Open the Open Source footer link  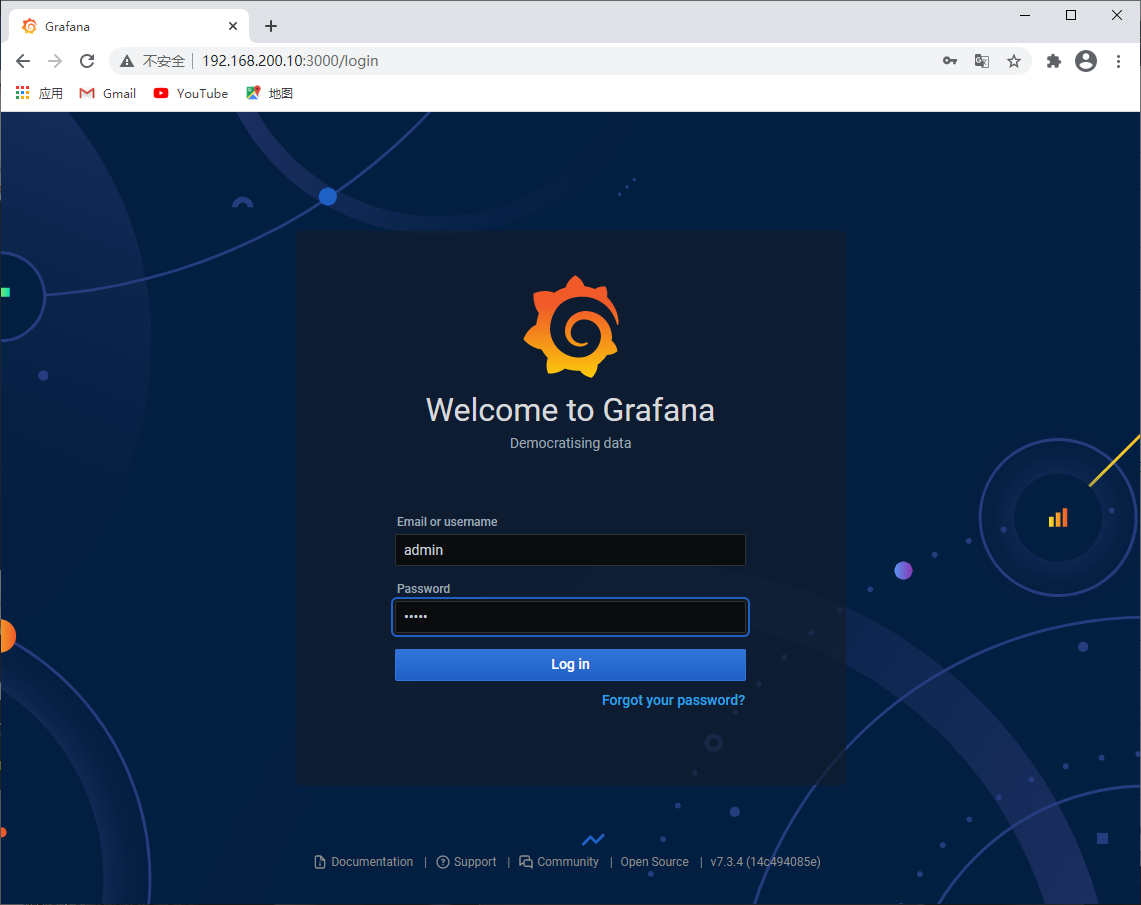(654, 862)
